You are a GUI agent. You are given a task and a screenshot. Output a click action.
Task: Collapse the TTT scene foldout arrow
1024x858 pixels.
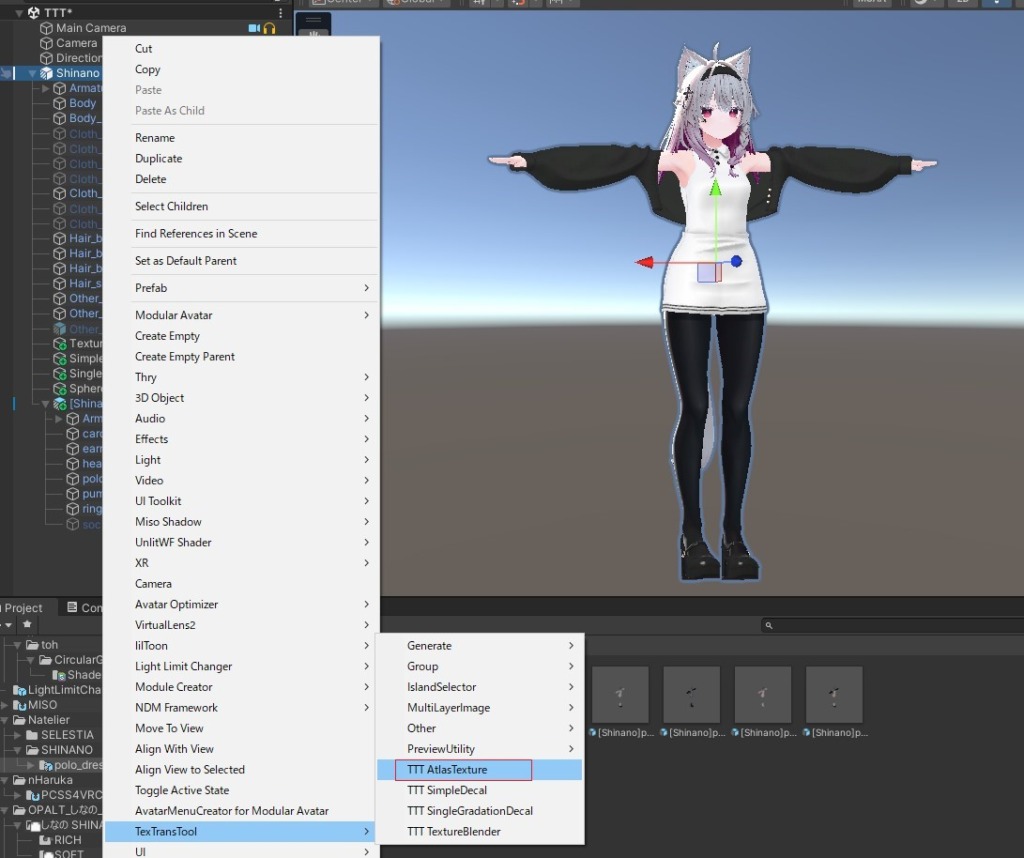[19, 12]
